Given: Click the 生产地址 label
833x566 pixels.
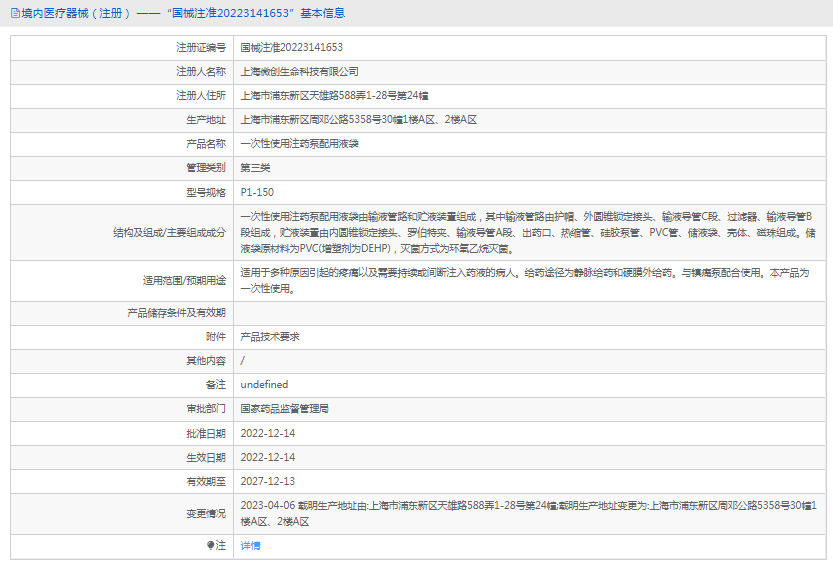Looking at the screenshot, I should coord(206,120).
